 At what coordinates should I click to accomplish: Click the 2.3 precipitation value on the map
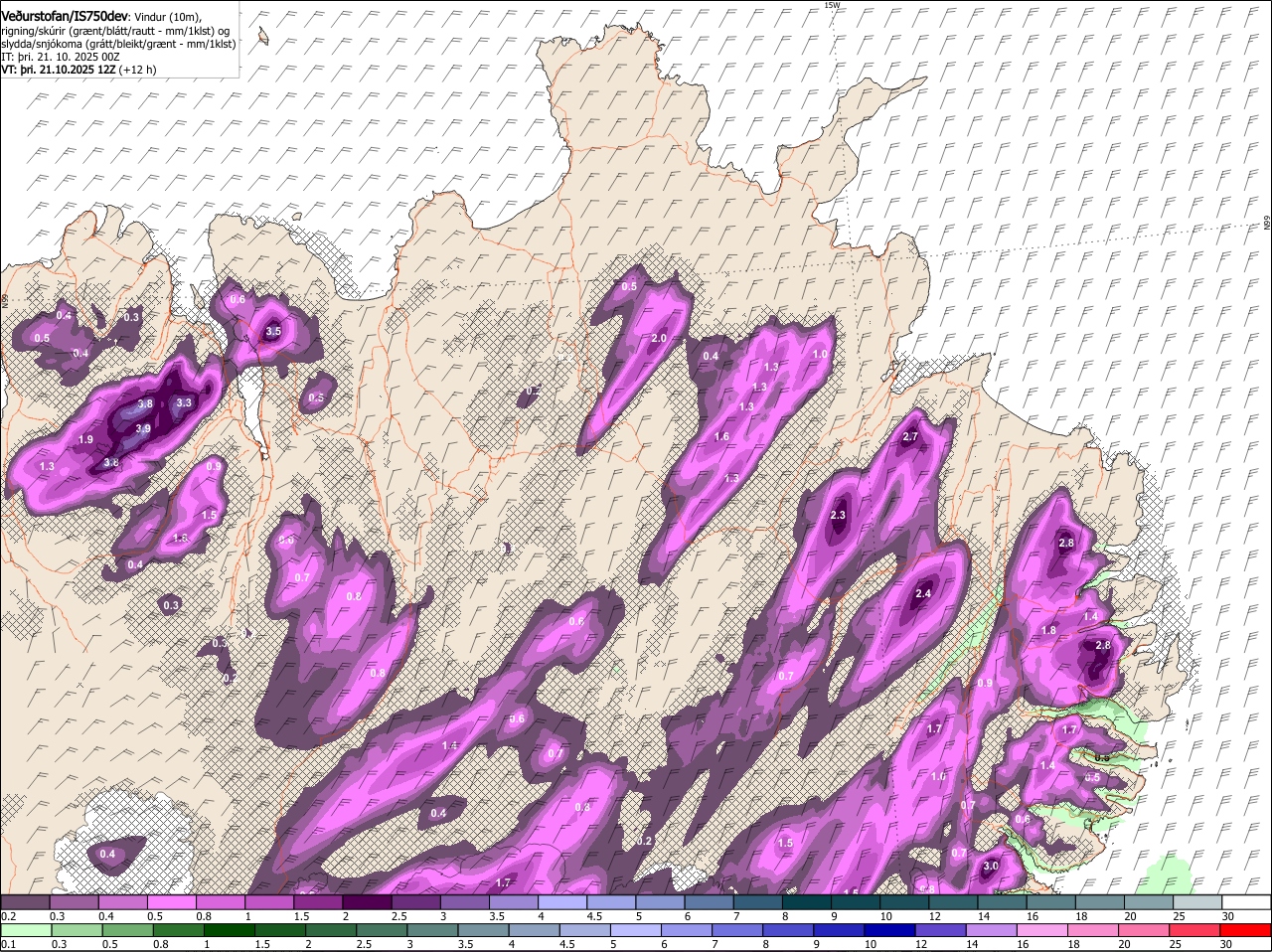pos(838,515)
